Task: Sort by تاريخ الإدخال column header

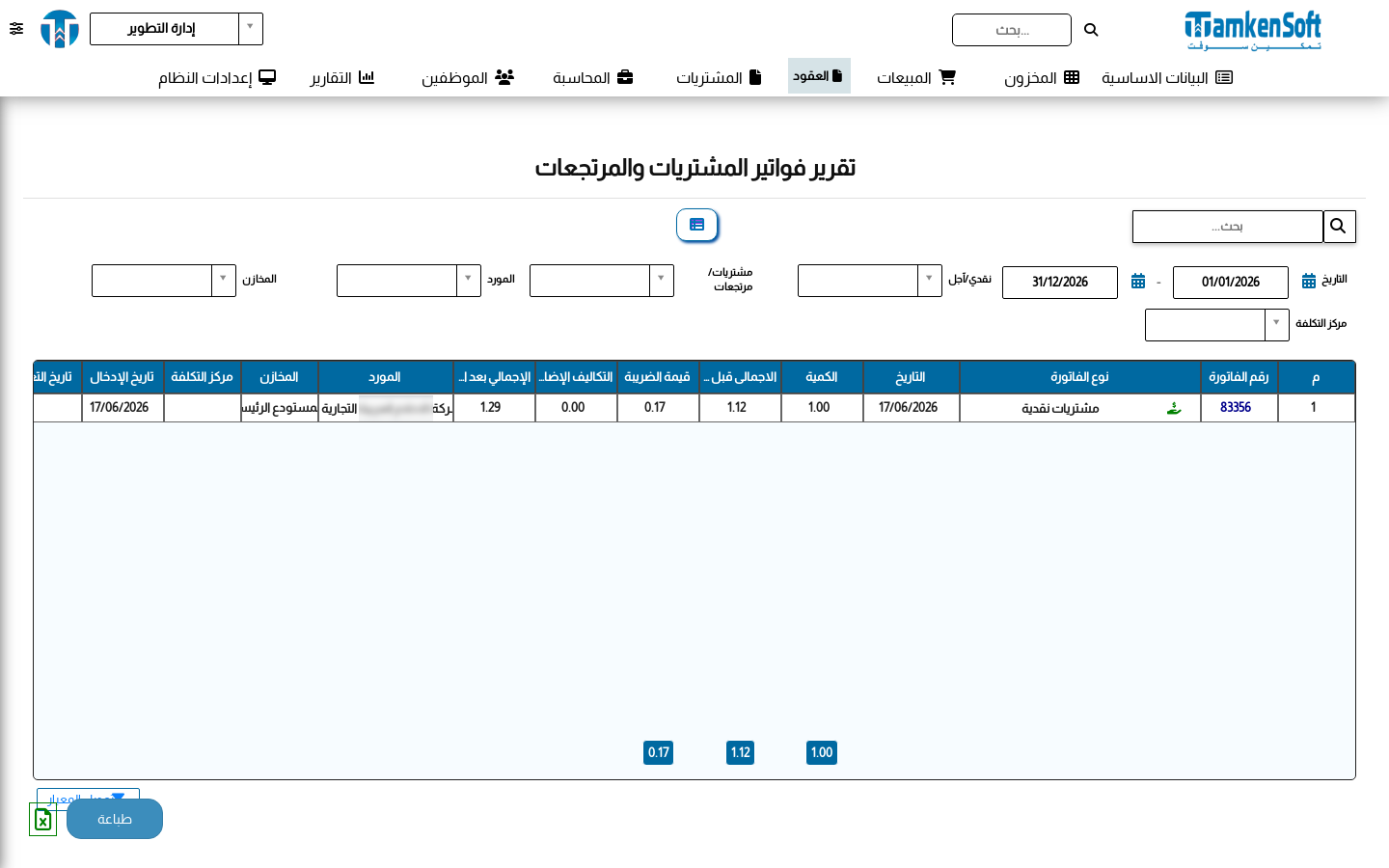Action: click(x=123, y=377)
